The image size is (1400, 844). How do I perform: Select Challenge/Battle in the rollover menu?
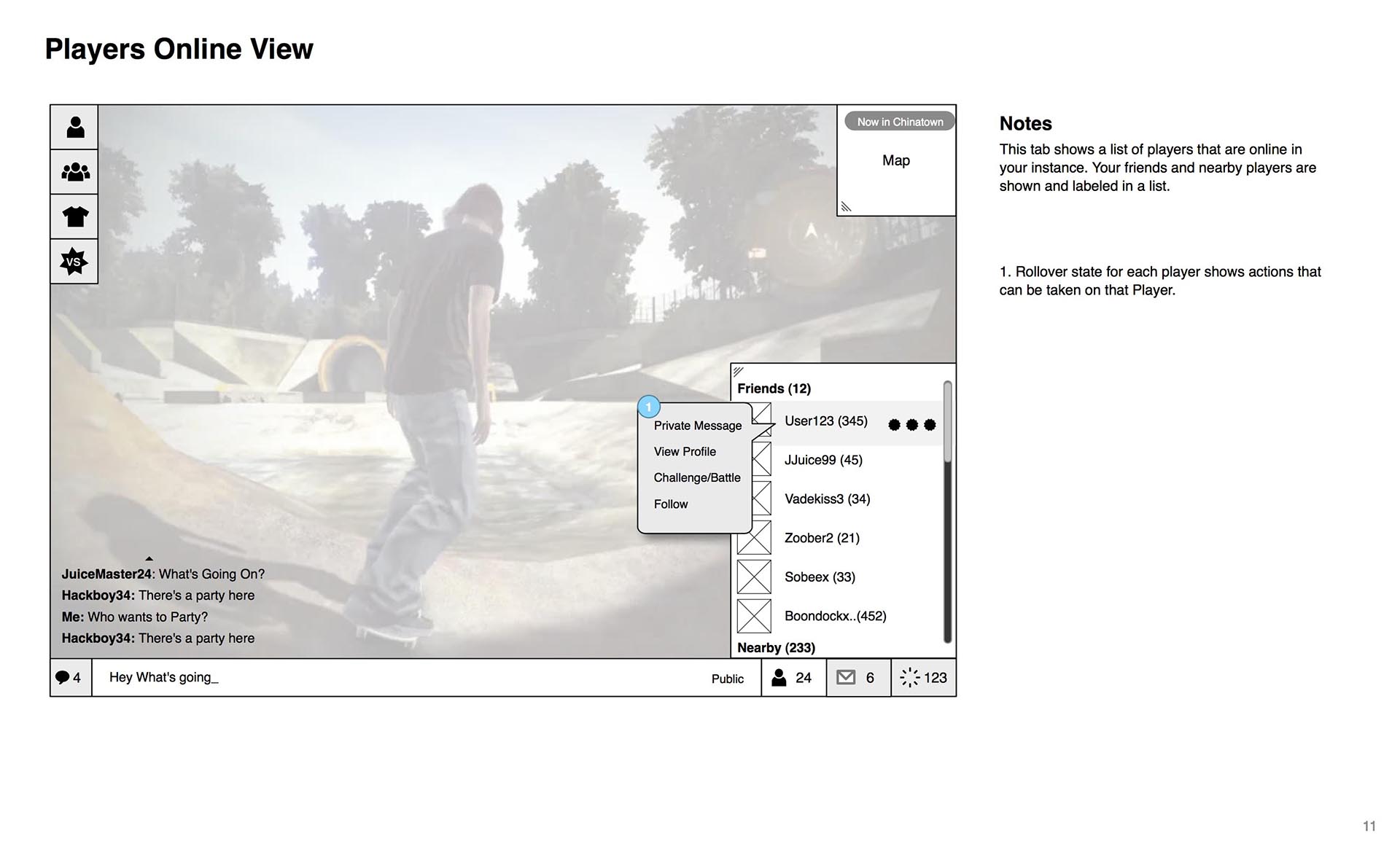[x=696, y=477]
